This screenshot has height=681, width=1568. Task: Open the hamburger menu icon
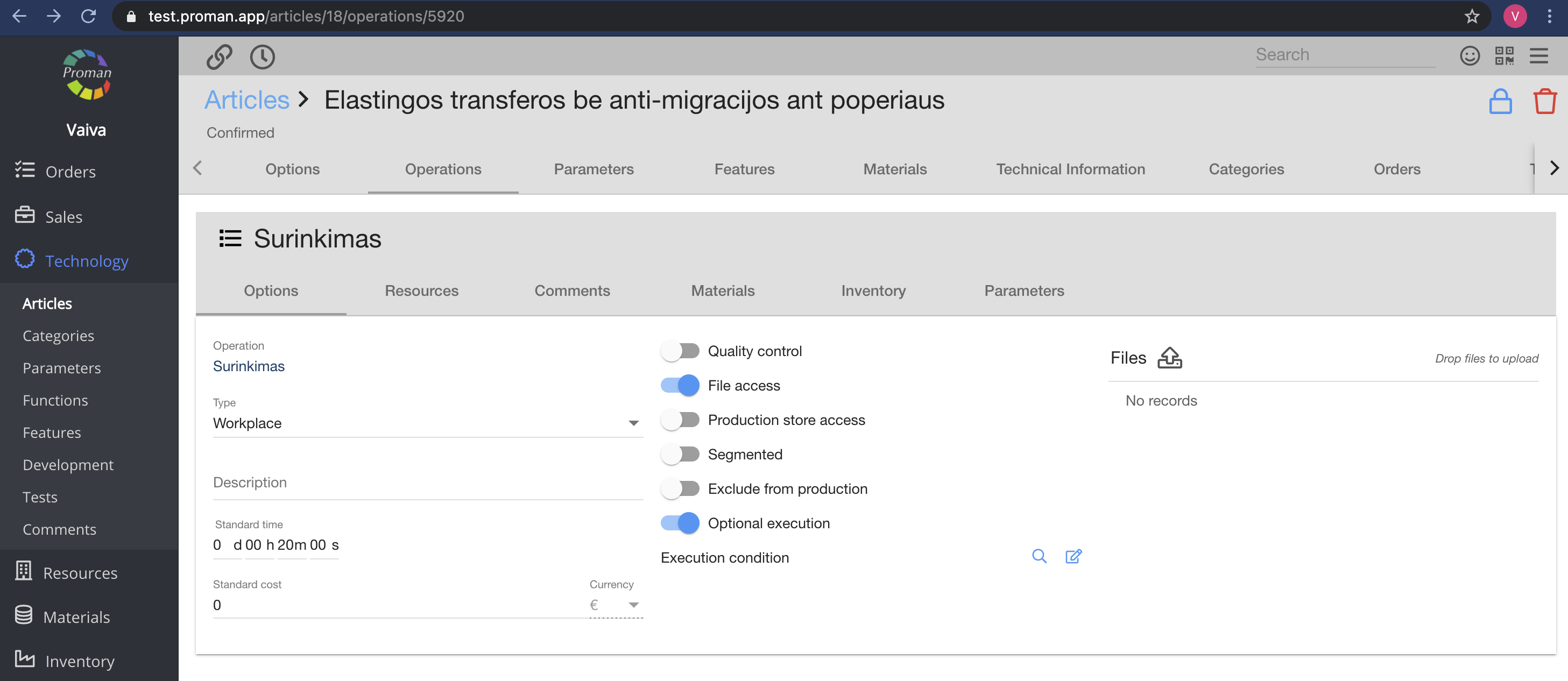pos(1539,56)
